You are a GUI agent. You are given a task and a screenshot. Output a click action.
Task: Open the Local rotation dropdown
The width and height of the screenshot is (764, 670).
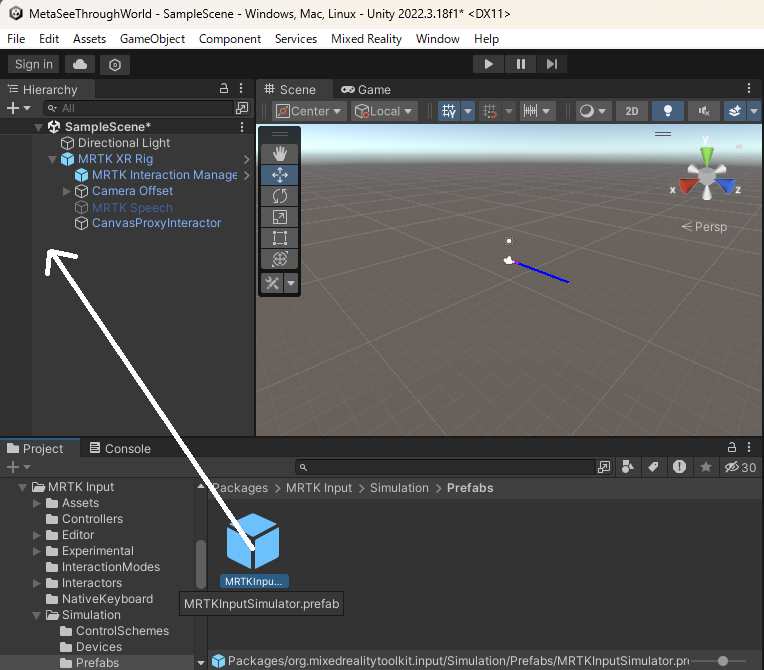tap(383, 111)
